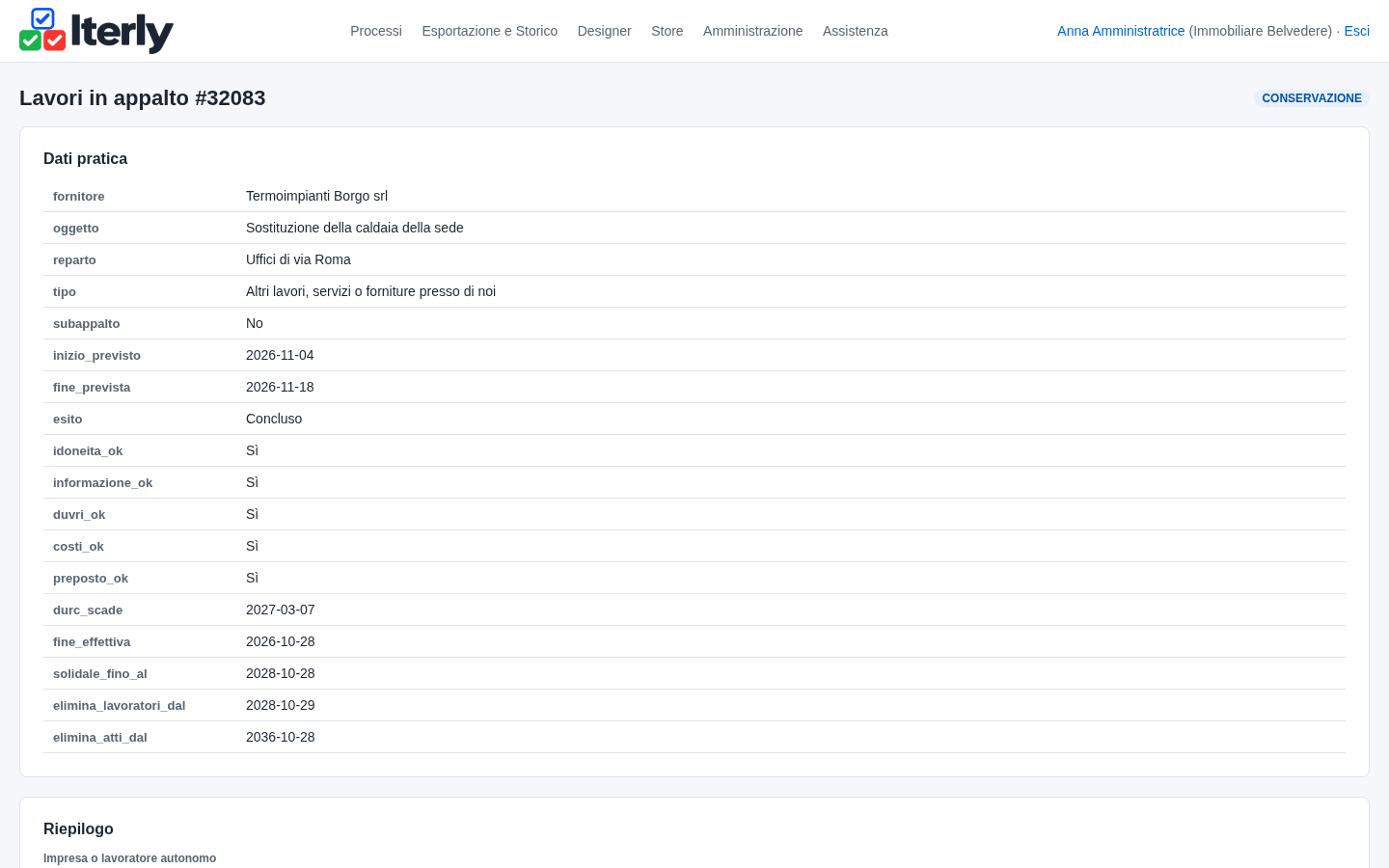1389x868 pixels.
Task: Click the elimina_lavoratori_dal field label
Action: pyautogui.click(x=120, y=706)
